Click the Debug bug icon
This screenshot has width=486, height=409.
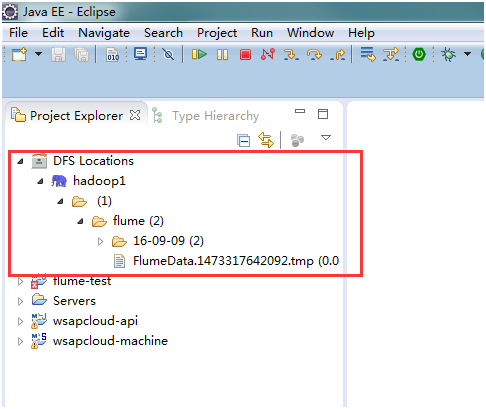coord(448,54)
